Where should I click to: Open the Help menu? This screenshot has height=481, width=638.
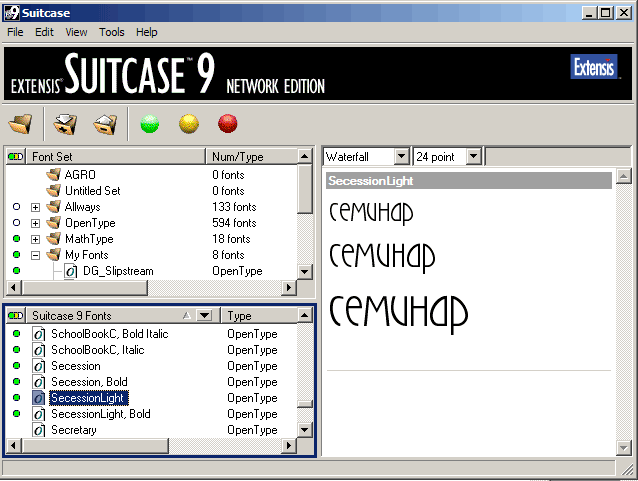(x=146, y=32)
